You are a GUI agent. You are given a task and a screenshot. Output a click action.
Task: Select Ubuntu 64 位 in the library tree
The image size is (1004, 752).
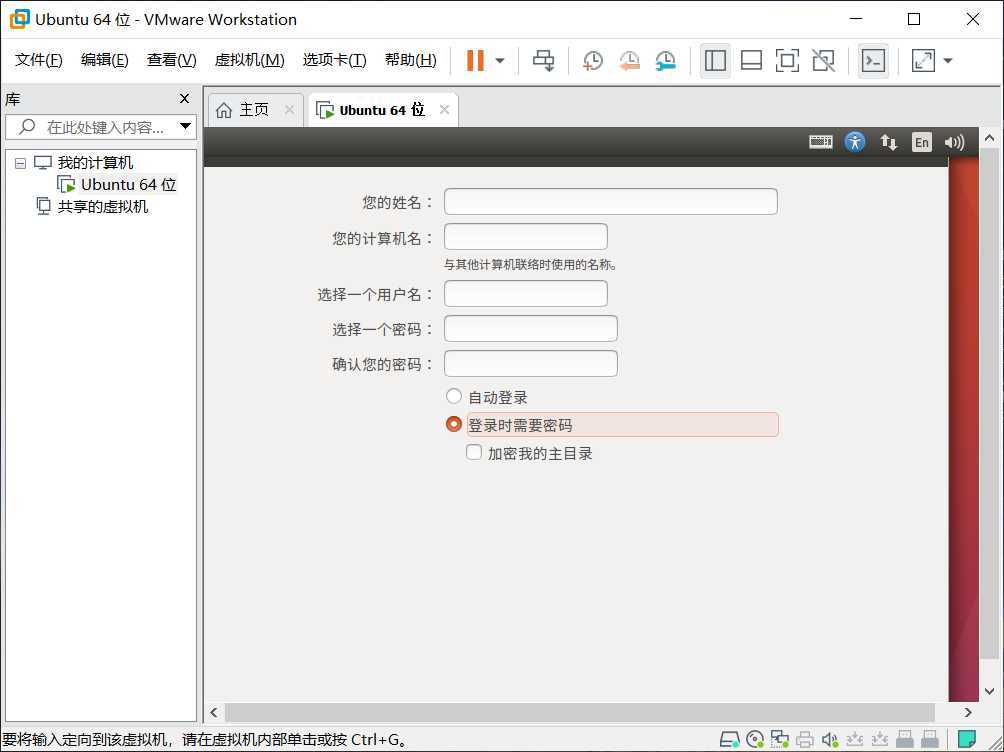coord(128,184)
